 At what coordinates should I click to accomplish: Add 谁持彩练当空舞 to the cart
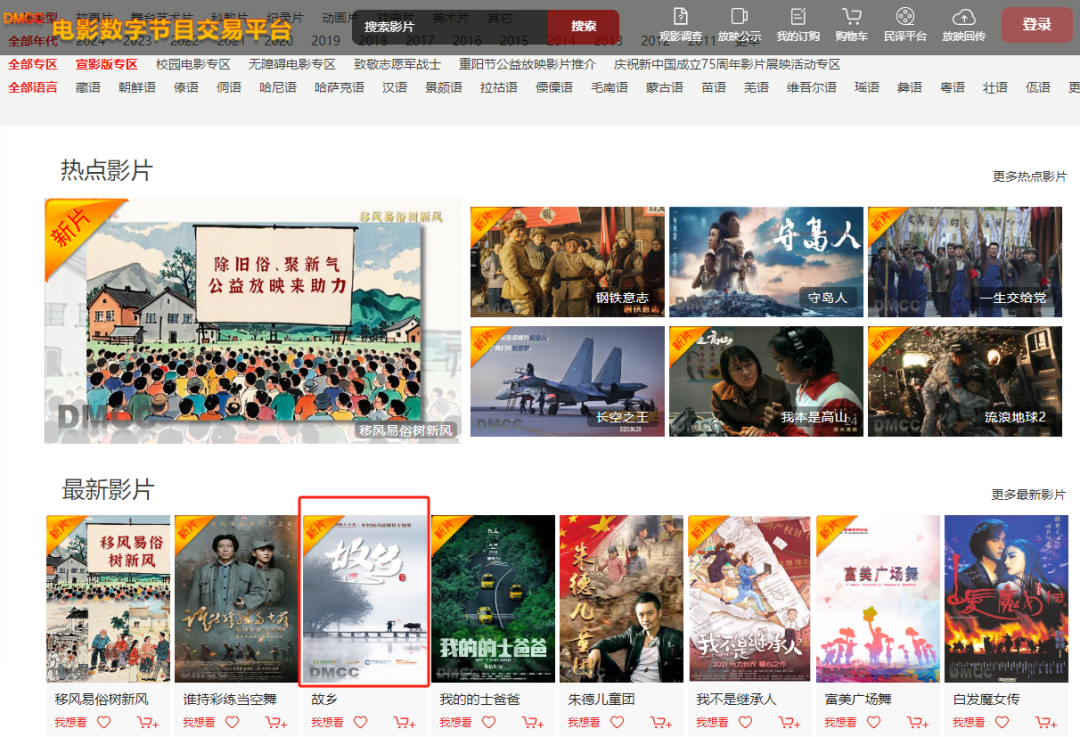click(276, 723)
